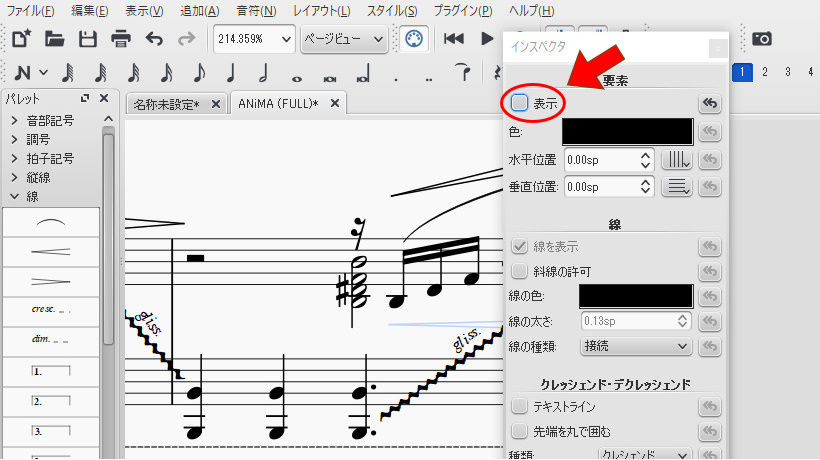The image size is (820, 460).
Task: Toggle the tie tool icon
Action: click(x=462, y=72)
